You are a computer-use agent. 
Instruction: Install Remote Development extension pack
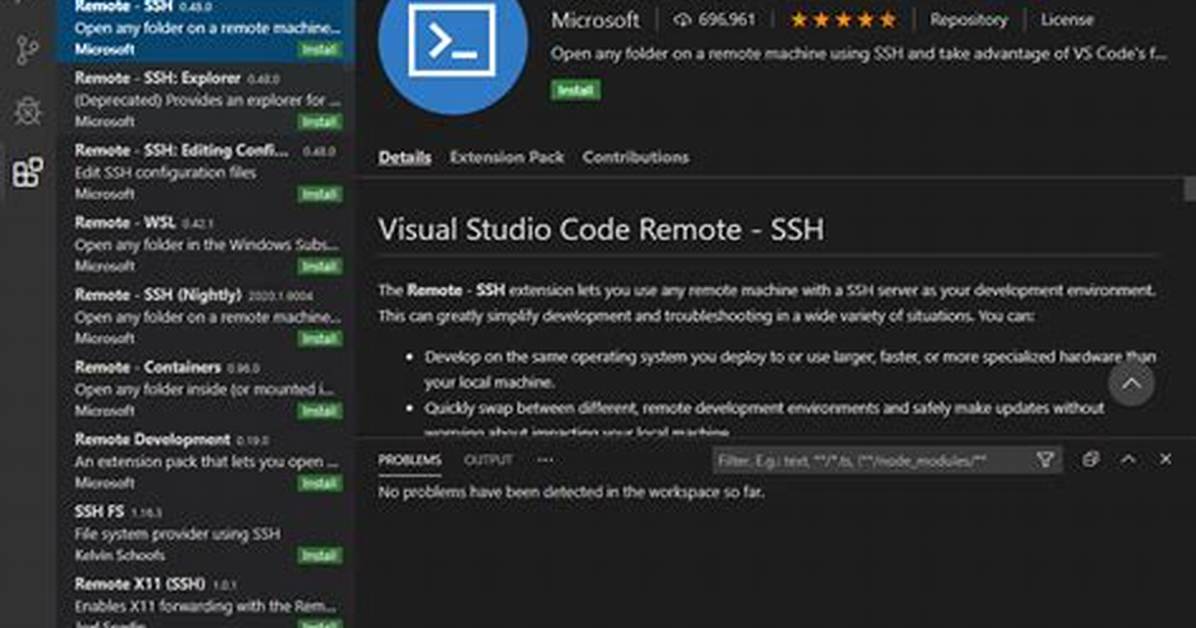(x=320, y=483)
